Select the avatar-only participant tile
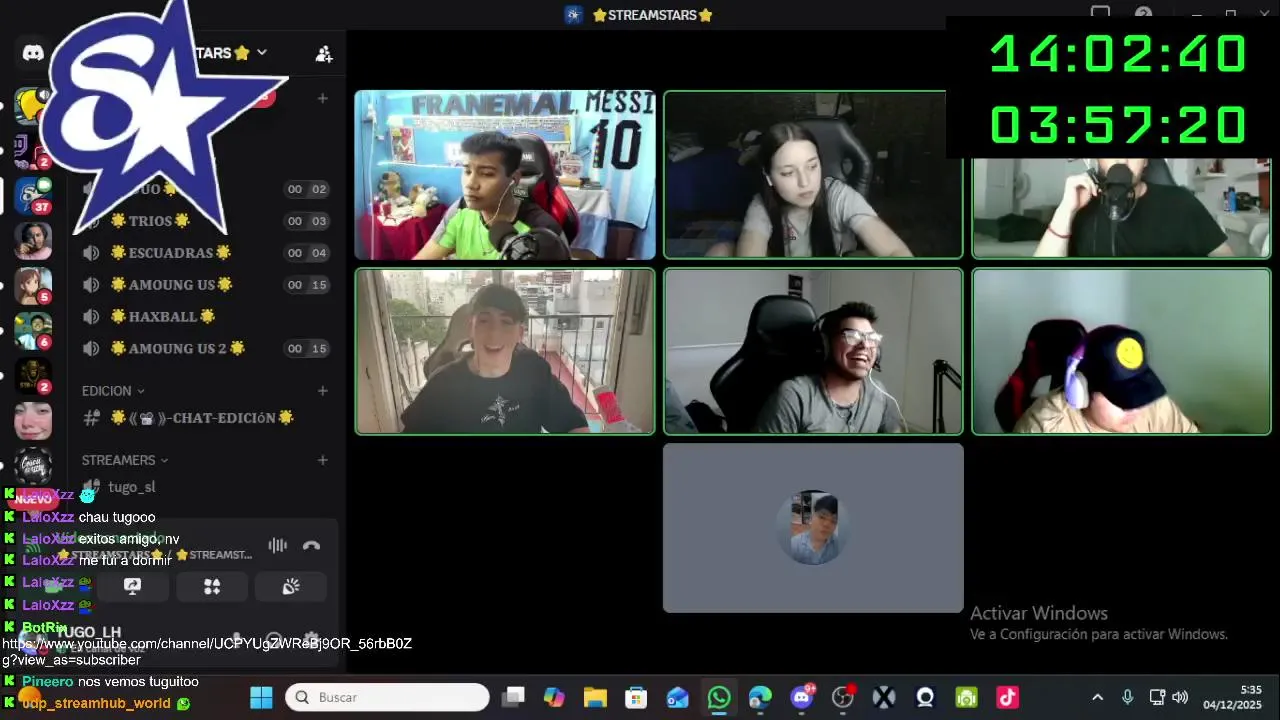This screenshot has width=1280, height=720. [x=813, y=528]
